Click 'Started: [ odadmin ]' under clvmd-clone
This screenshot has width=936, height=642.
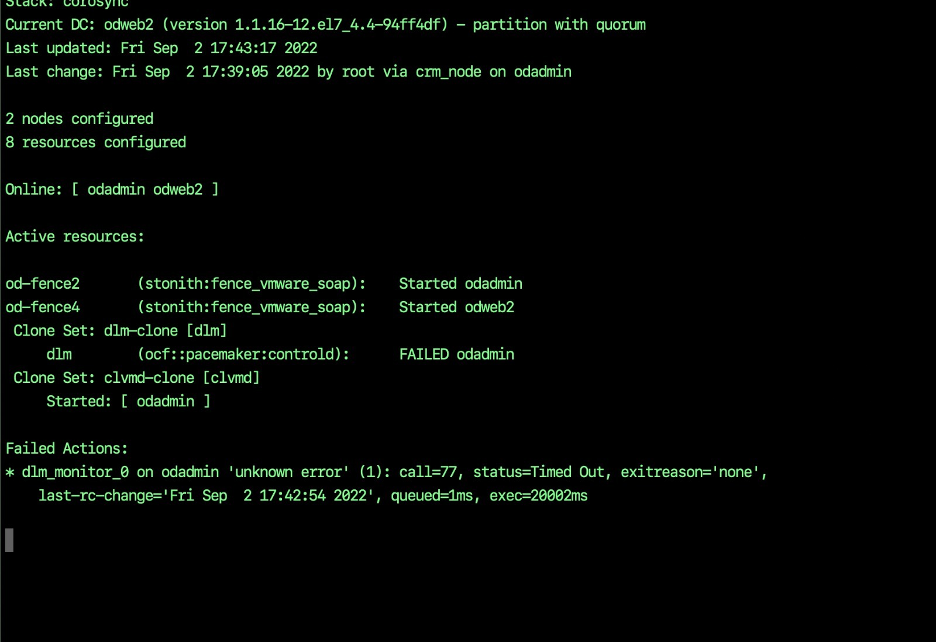point(128,401)
